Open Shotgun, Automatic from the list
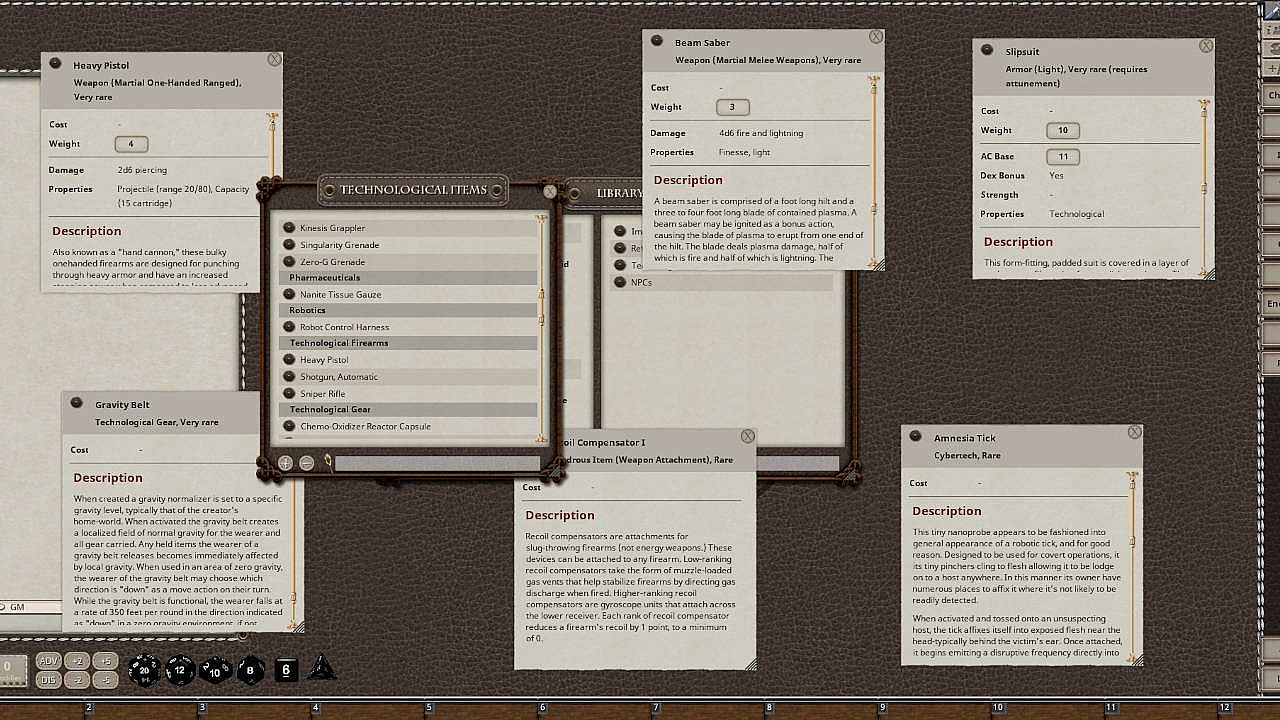 click(x=339, y=377)
